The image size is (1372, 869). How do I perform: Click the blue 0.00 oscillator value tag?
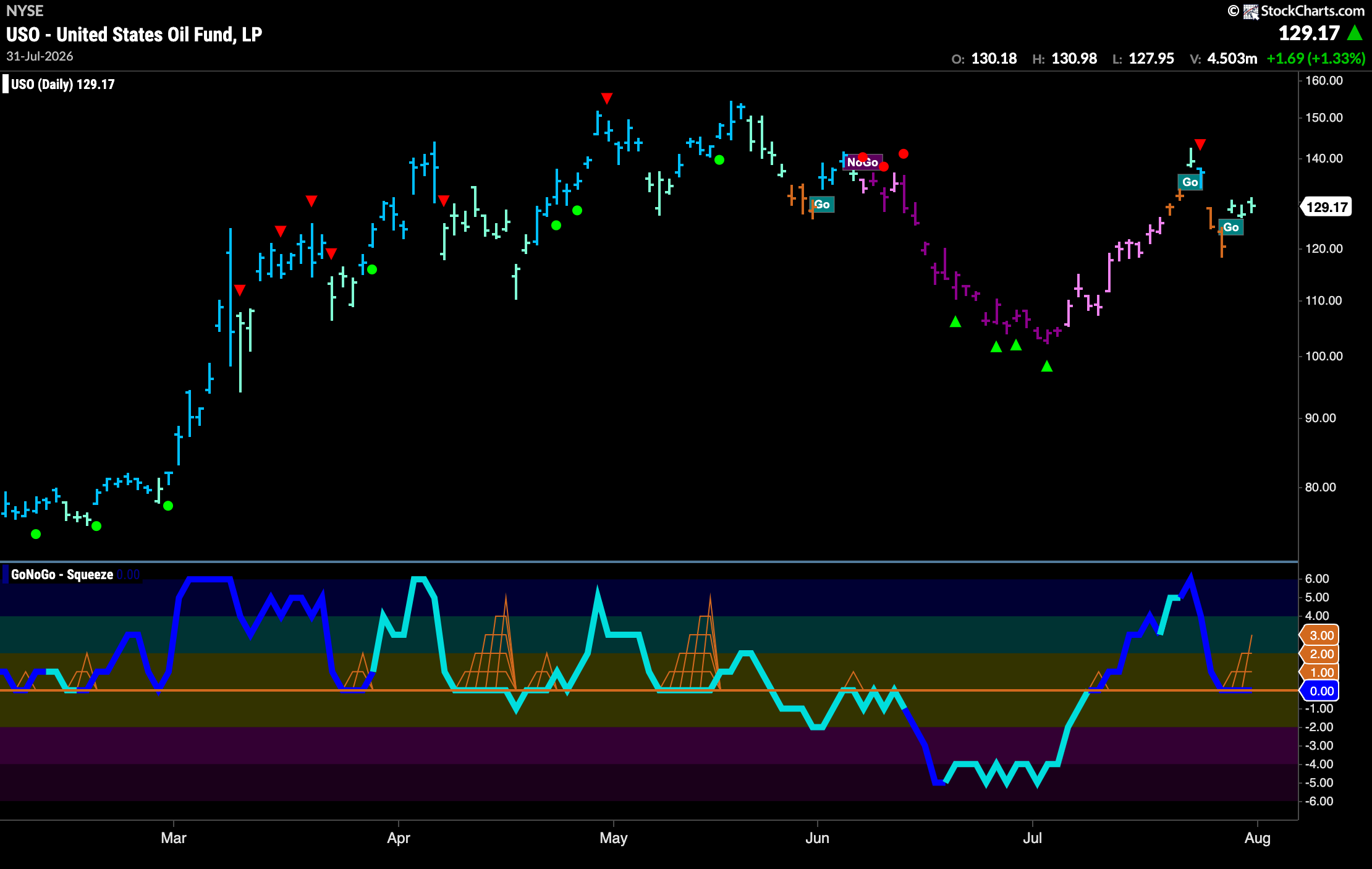[x=1321, y=691]
